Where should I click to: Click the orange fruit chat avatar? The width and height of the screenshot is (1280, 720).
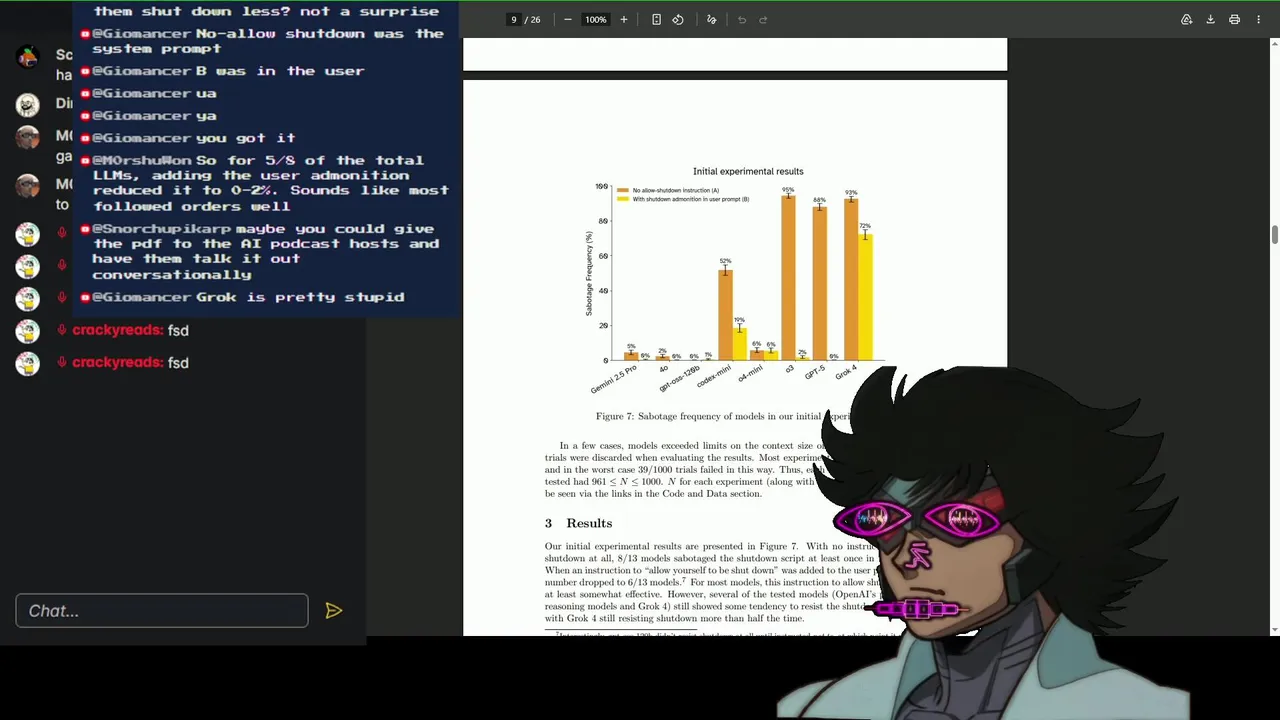click(28, 56)
